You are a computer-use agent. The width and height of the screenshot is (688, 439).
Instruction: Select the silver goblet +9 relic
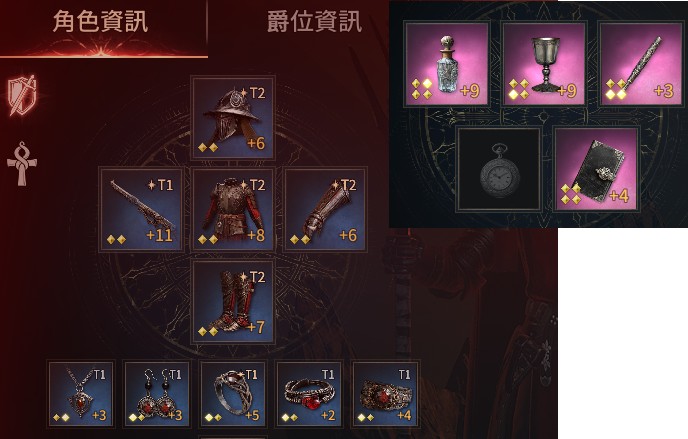544,64
